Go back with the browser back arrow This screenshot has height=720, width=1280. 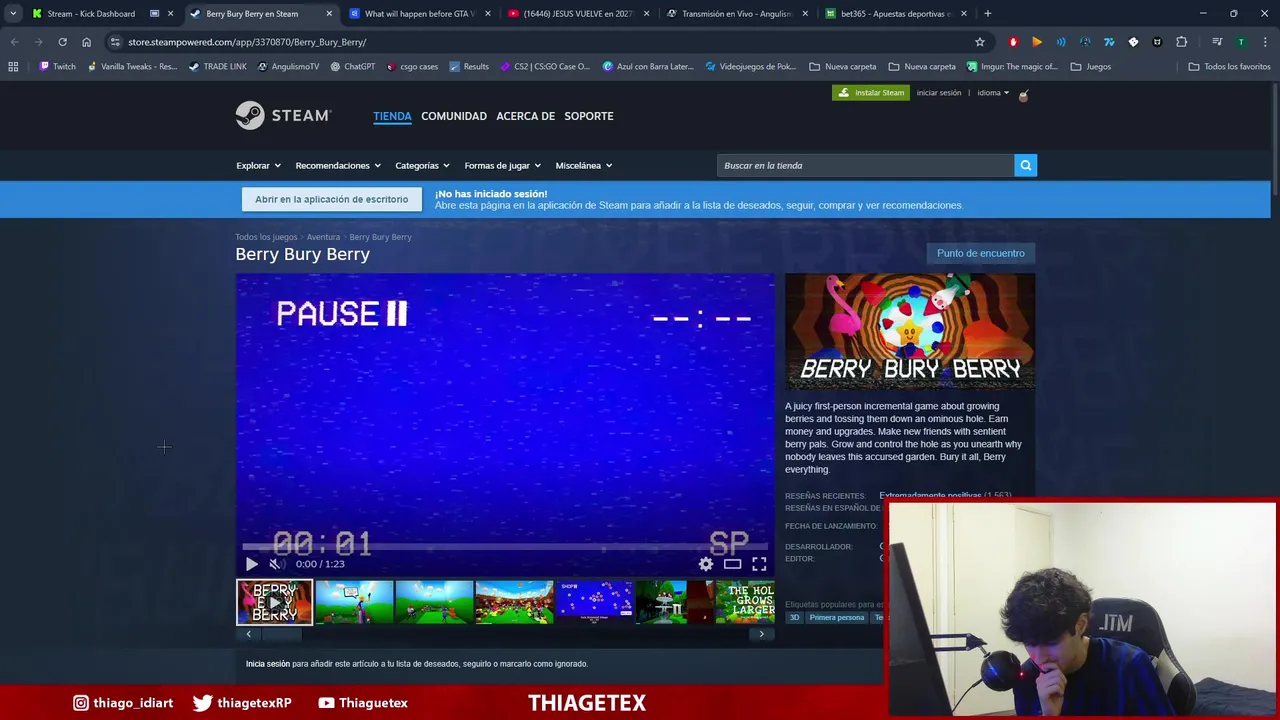tap(14, 42)
